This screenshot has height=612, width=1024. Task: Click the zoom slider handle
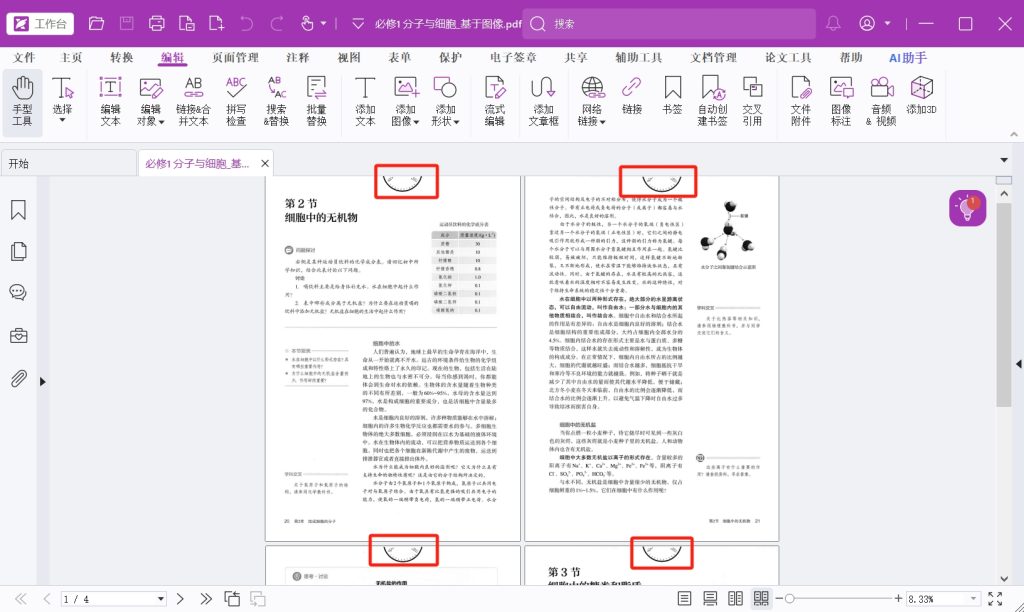pyautogui.click(x=790, y=598)
